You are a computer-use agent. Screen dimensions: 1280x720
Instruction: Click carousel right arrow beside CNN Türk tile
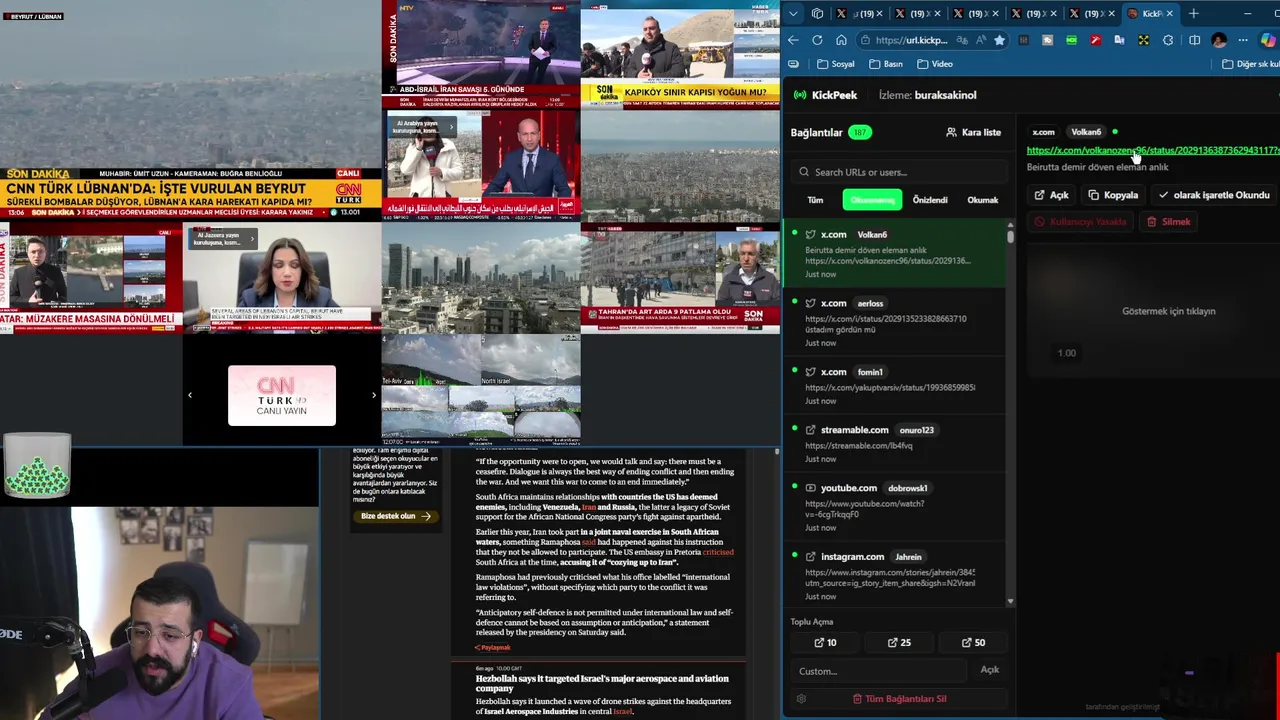pos(374,395)
